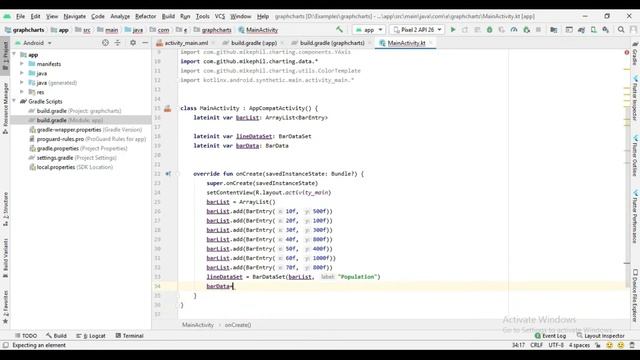Expand the manifests folder
Image resolution: width=640 pixels, height=360 pixels.
[22, 64]
